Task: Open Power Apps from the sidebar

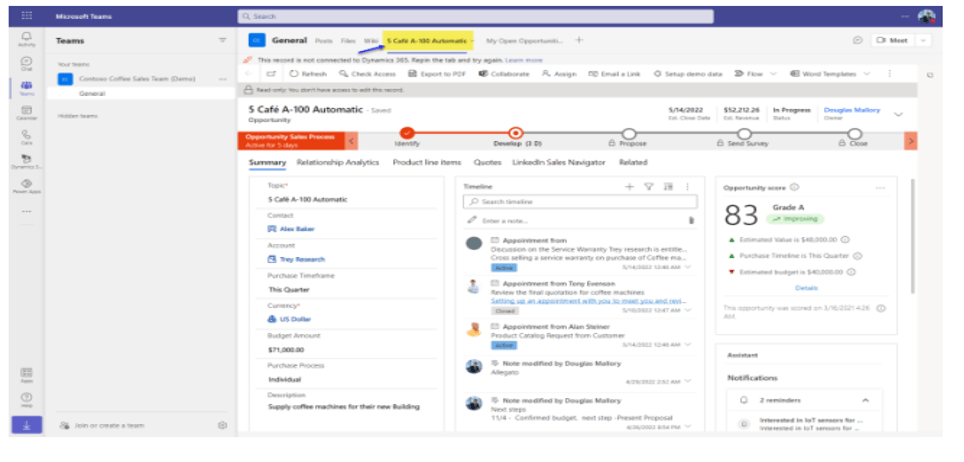Action: point(26,185)
